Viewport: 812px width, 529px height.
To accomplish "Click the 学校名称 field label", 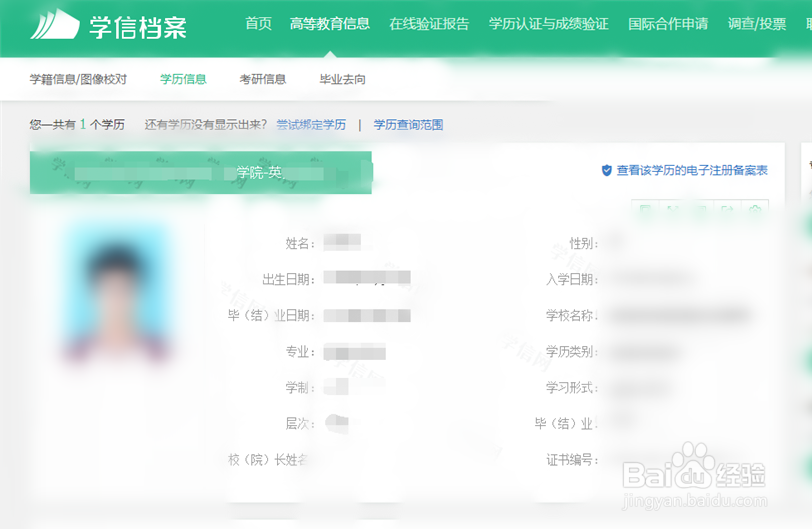I will click(x=572, y=315).
